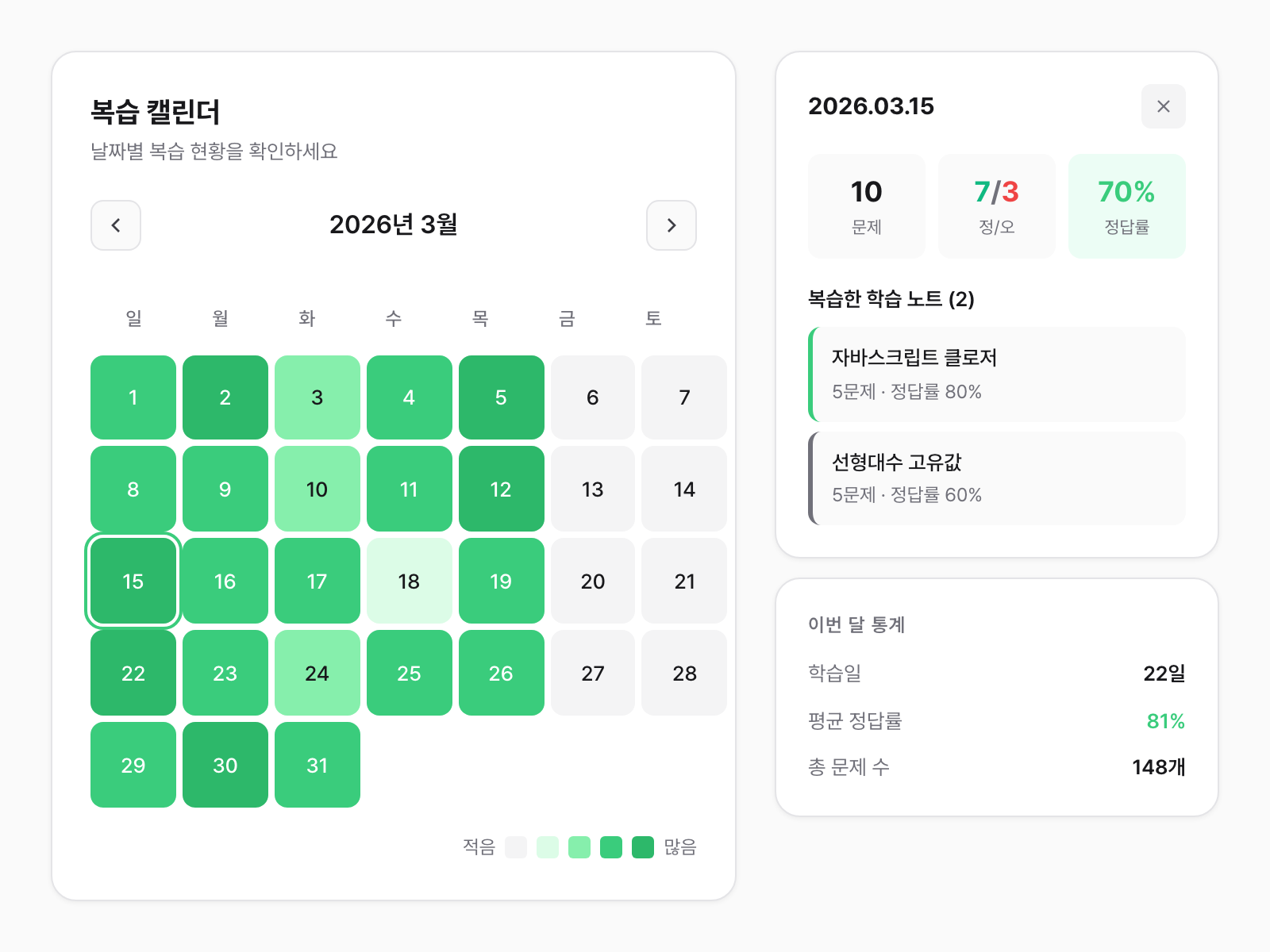
Task: Click the gray legend swatch next to 적음
Action: click(516, 847)
